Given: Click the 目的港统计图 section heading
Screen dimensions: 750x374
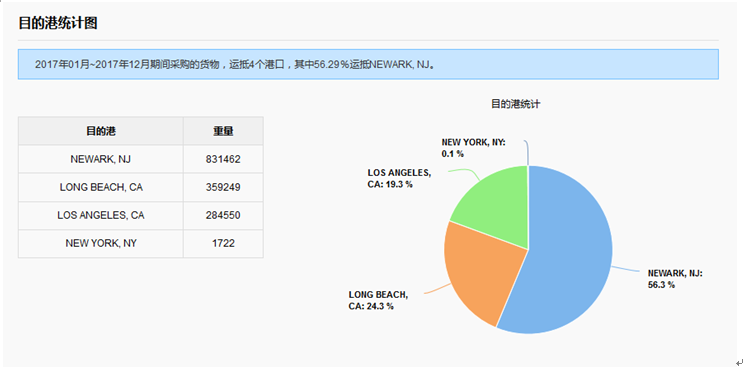Looking at the screenshot, I should click(x=58, y=23).
